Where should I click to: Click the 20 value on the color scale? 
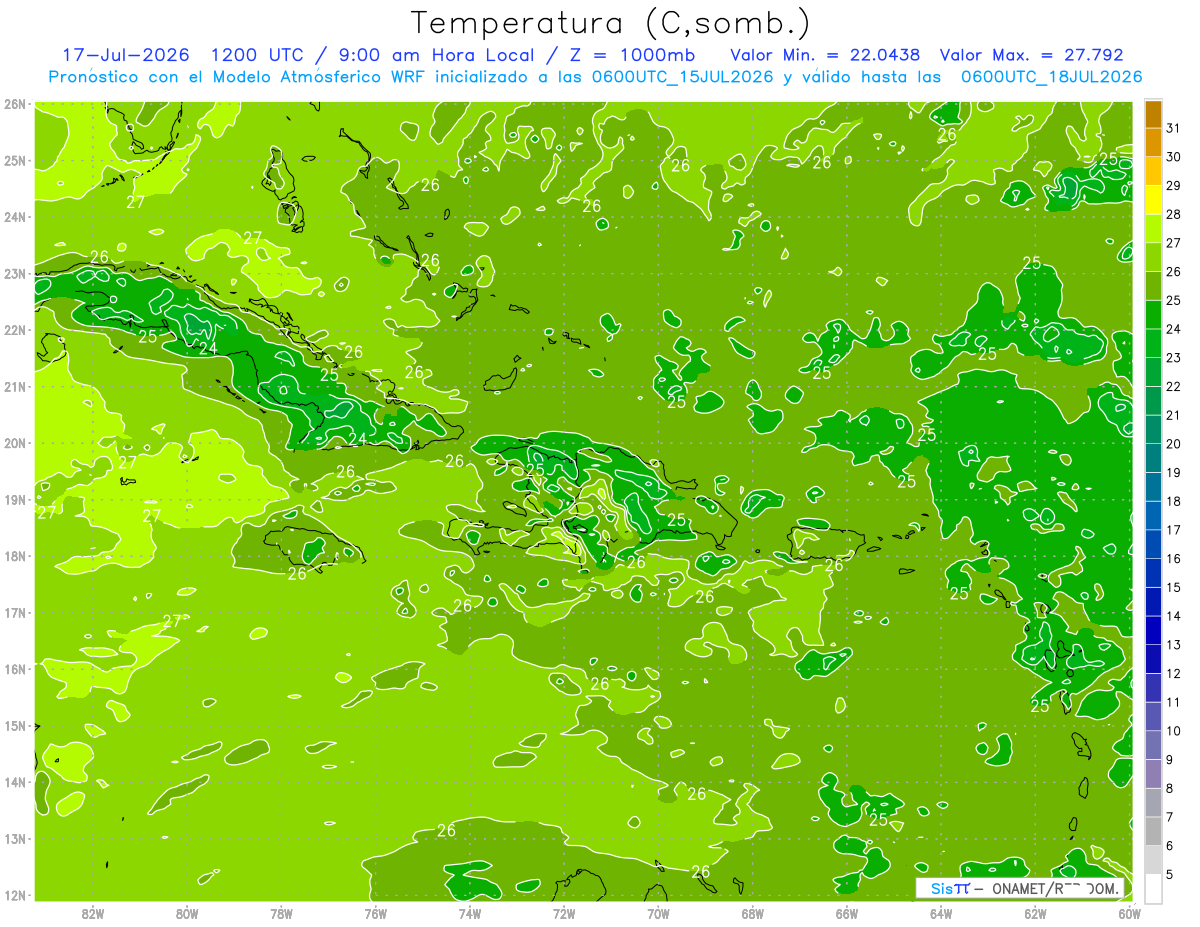(1174, 444)
